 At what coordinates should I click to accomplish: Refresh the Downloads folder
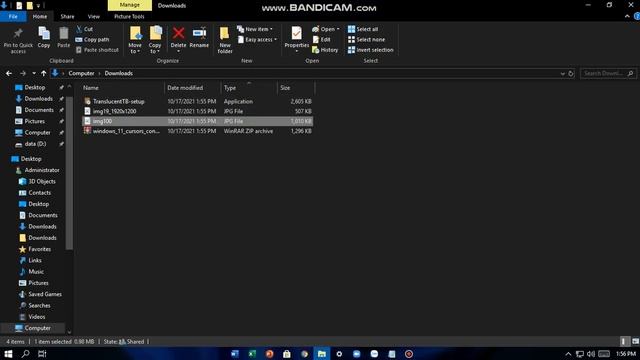point(571,73)
